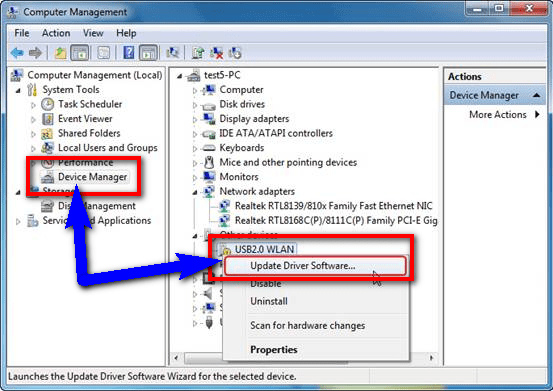Open the File menu
This screenshot has width=553, height=391.
tap(22, 33)
